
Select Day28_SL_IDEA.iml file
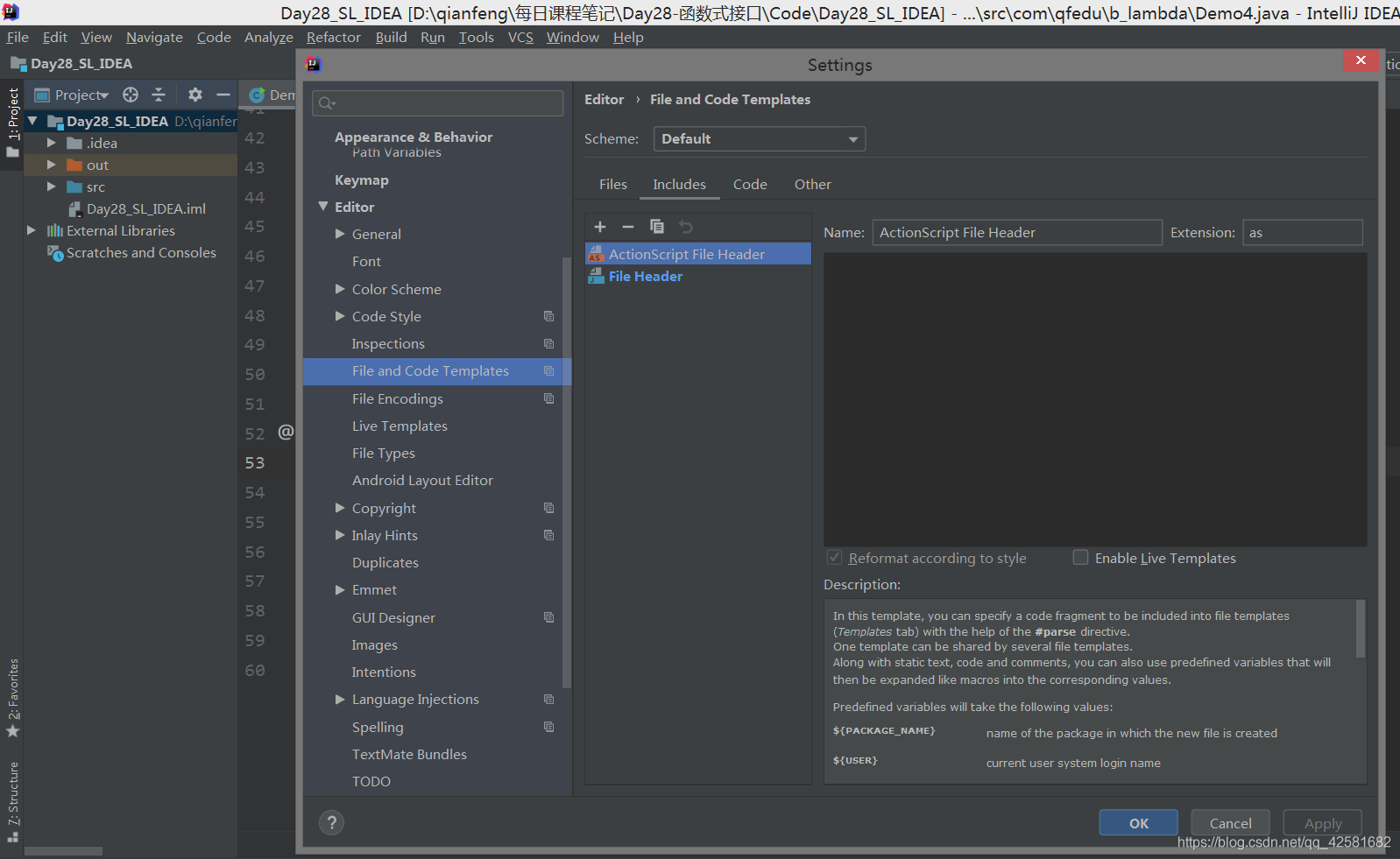(x=146, y=208)
